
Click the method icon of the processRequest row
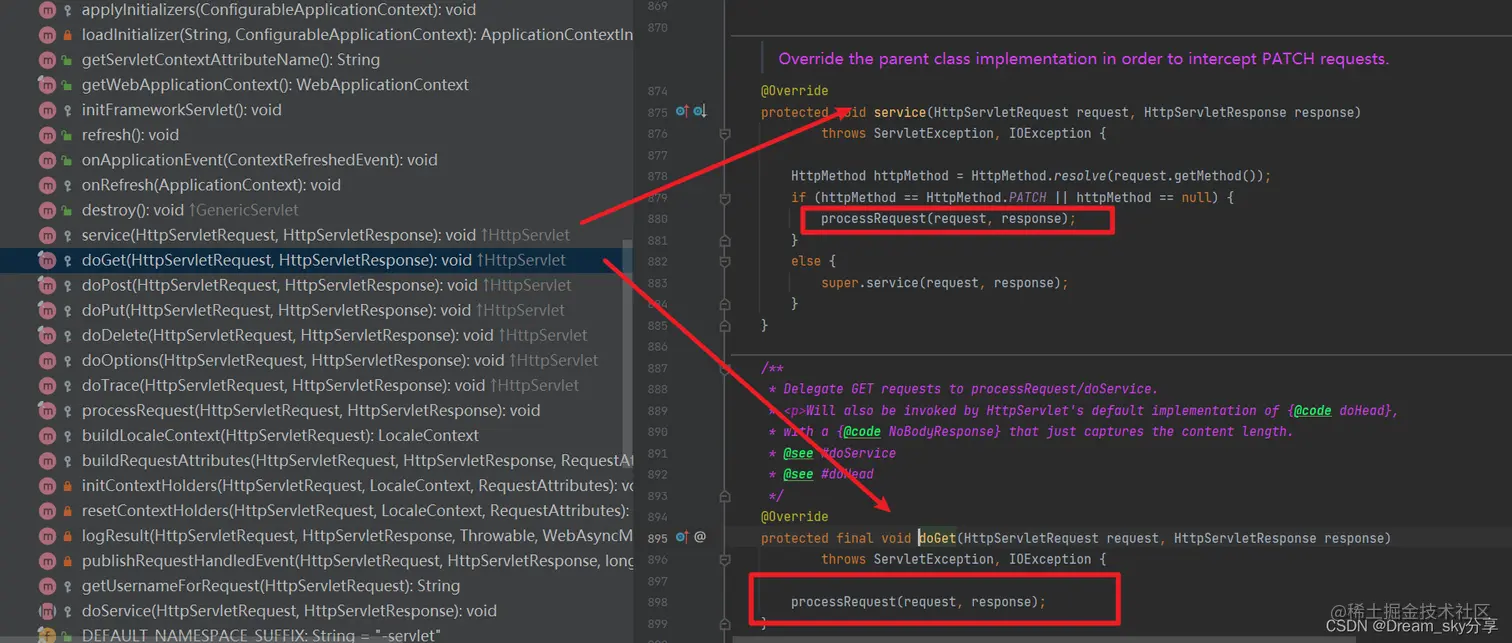pyautogui.click(x=46, y=410)
